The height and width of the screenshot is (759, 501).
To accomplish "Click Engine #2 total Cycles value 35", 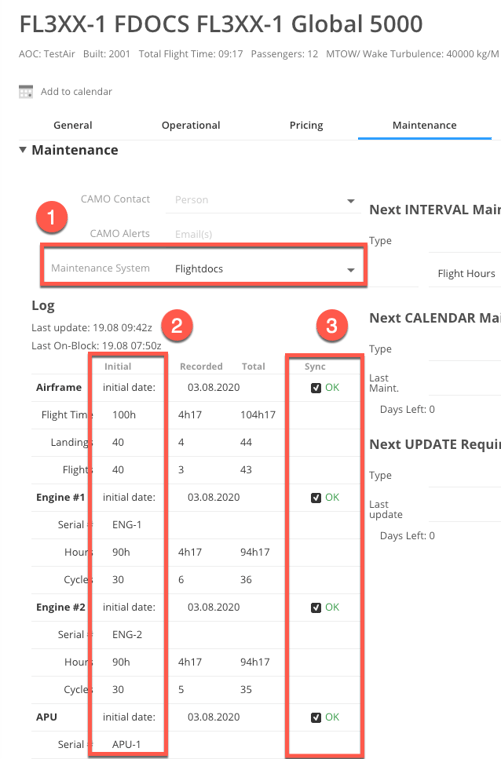I will point(246,690).
